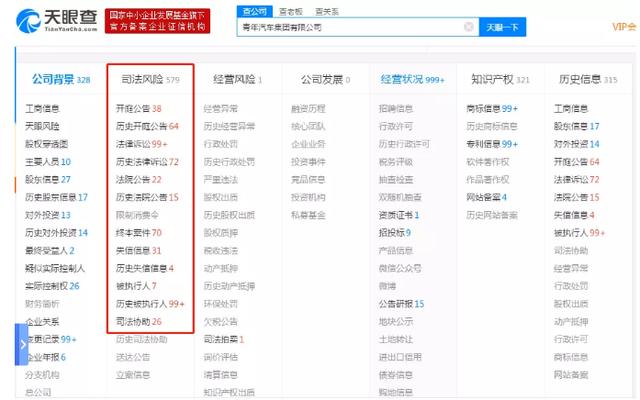
Task: Open 司法拍卖 1 under 经营风险
Action: click(x=224, y=339)
